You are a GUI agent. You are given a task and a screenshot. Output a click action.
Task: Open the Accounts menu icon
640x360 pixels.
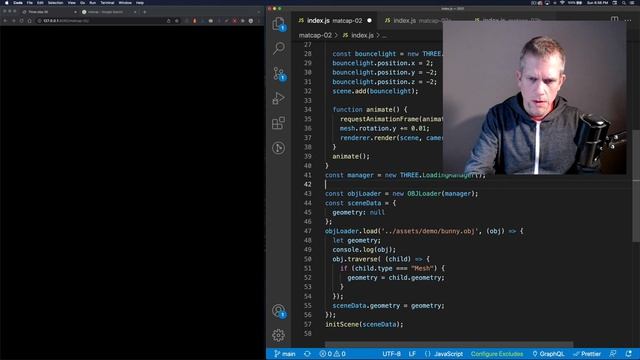click(279, 311)
